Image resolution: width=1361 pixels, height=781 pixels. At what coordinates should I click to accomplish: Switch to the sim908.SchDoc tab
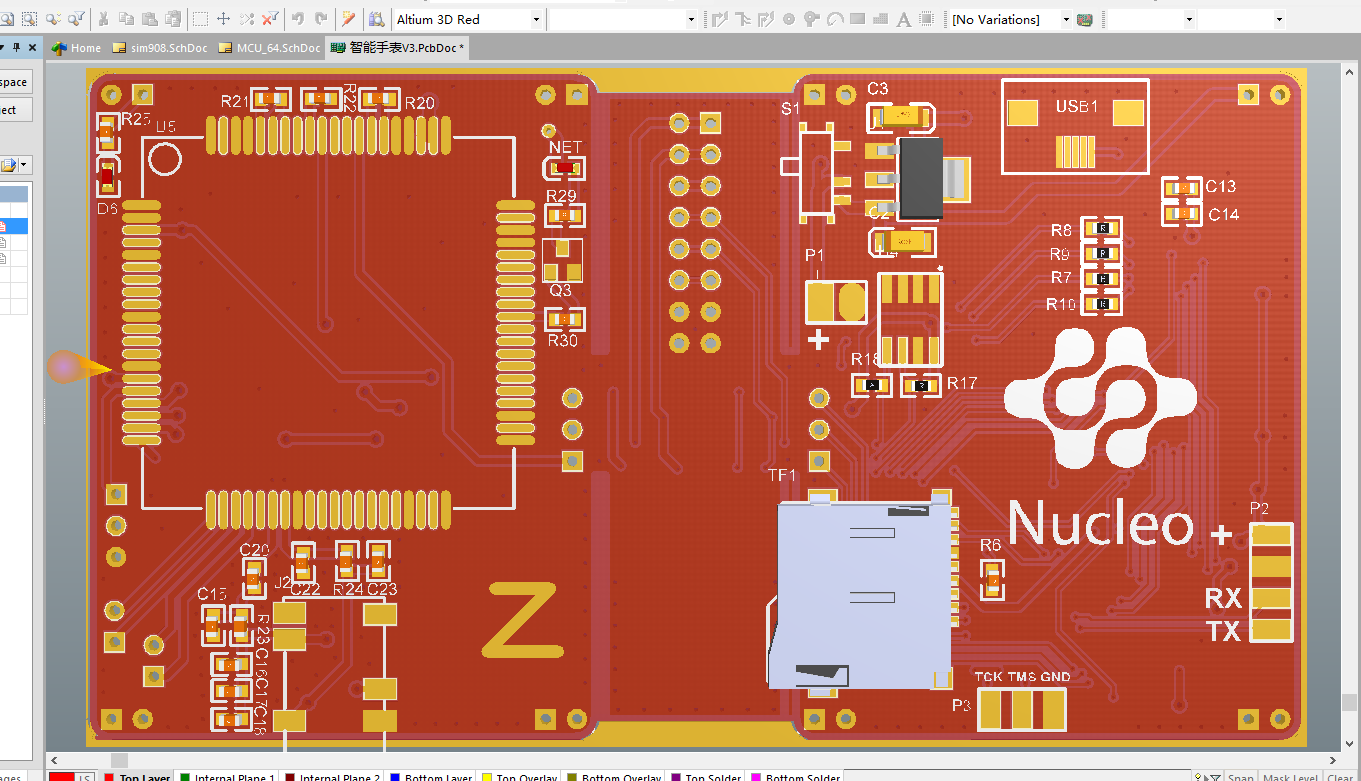pyautogui.click(x=160, y=48)
